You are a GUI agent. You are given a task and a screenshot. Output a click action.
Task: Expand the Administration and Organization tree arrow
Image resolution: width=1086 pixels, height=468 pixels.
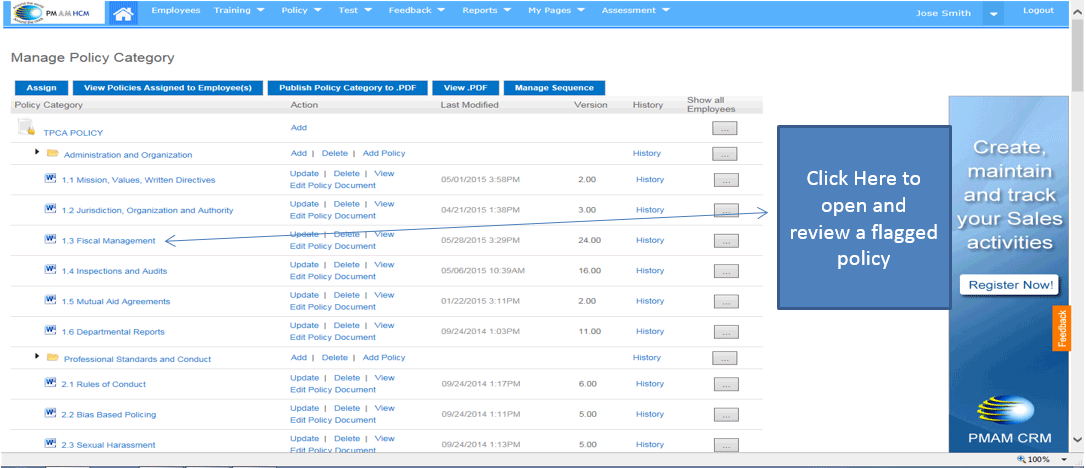(37, 152)
